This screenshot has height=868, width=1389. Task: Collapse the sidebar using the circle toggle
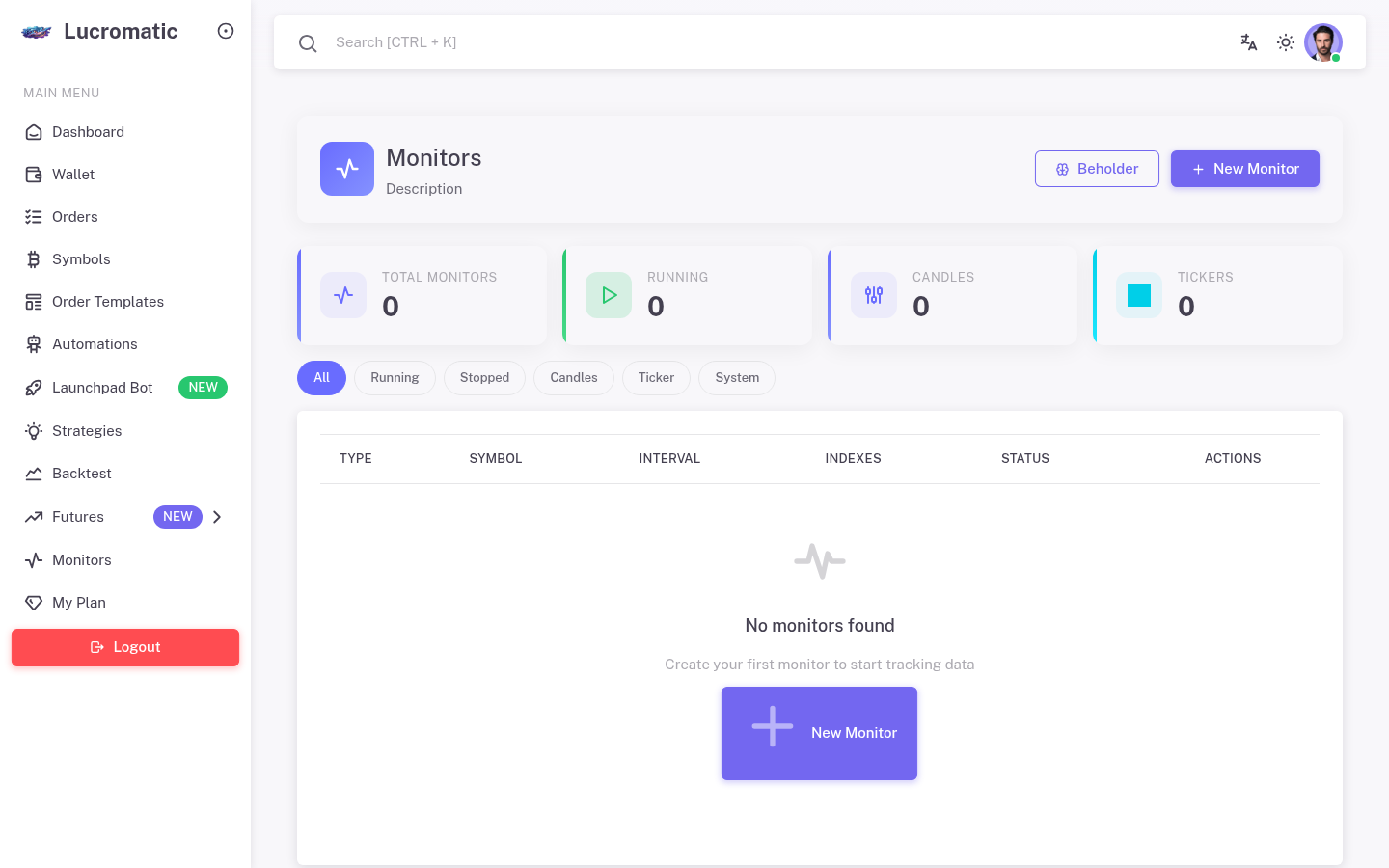pyautogui.click(x=226, y=31)
